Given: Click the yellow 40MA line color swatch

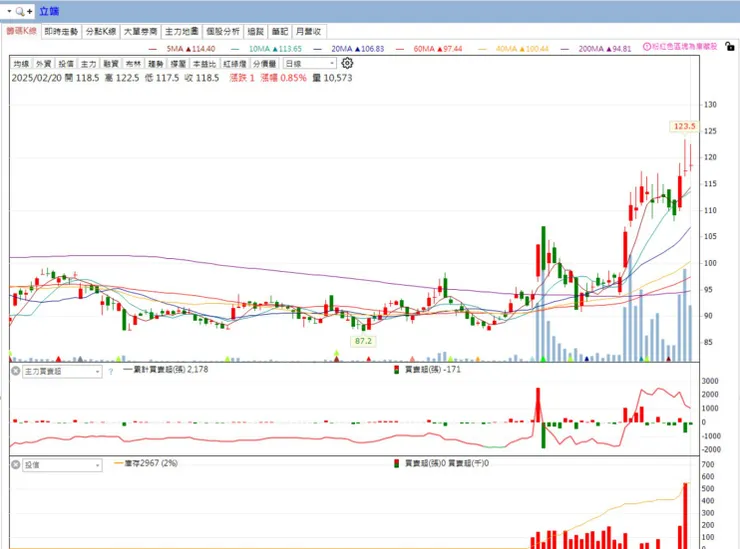Looking at the screenshot, I should coord(482,49).
